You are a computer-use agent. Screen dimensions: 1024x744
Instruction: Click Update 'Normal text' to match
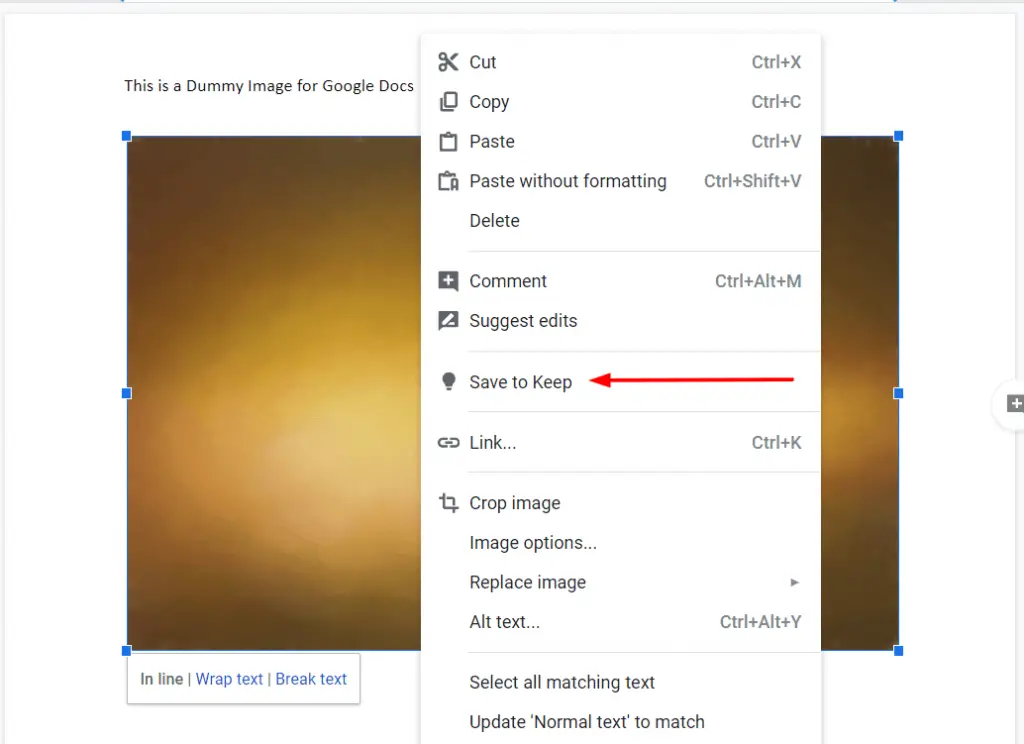pos(587,721)
